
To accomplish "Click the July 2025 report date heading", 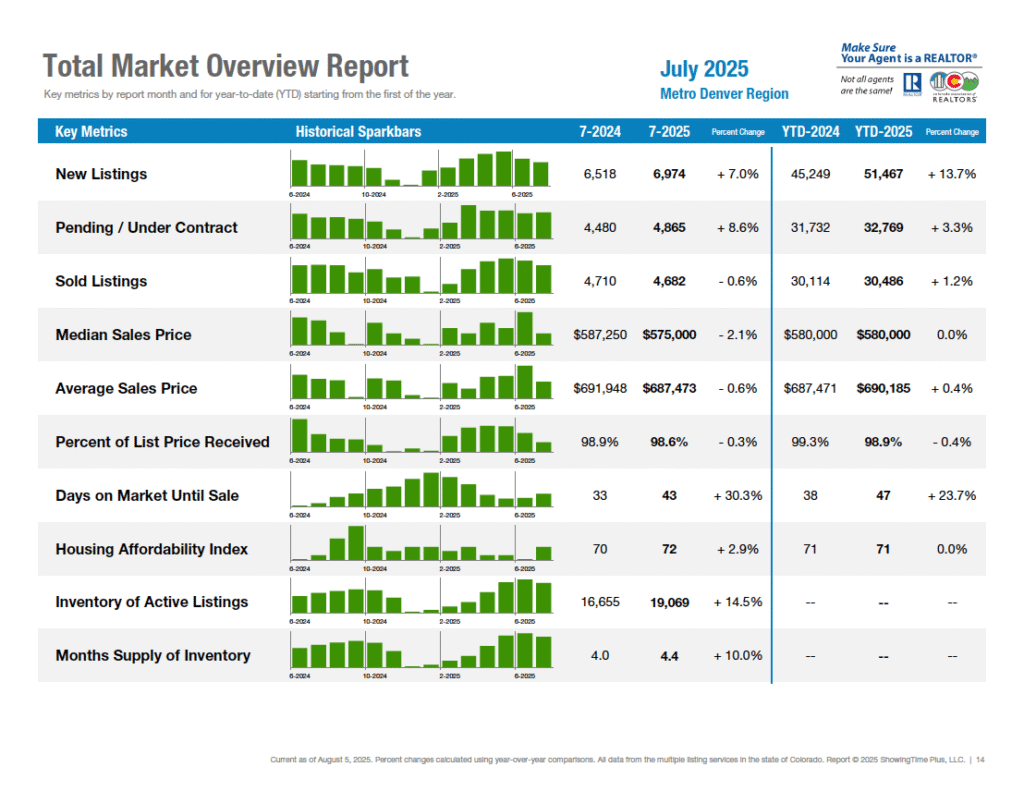I will (704, 69).
